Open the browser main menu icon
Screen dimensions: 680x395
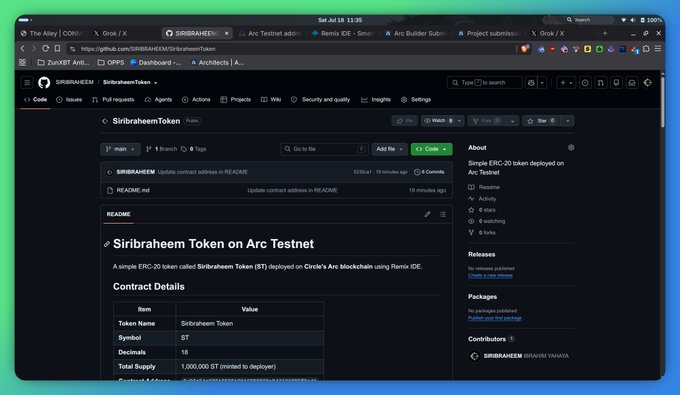tap(658, 49)
